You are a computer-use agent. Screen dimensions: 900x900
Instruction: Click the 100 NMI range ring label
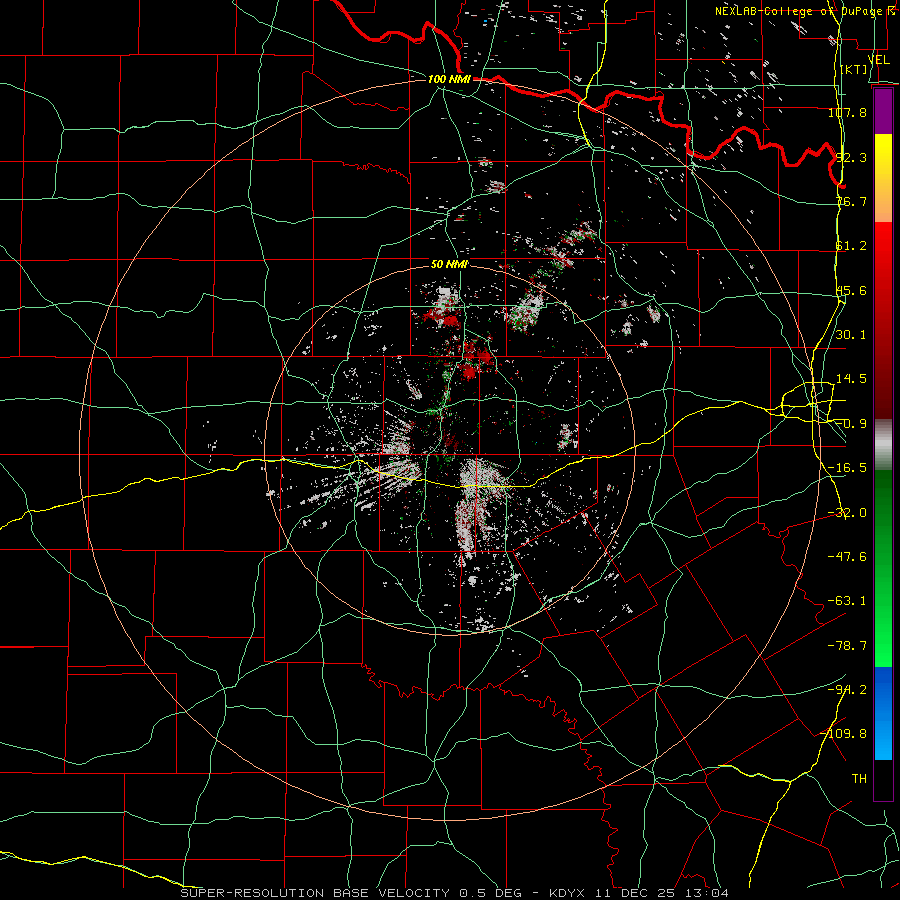[449, 79]
